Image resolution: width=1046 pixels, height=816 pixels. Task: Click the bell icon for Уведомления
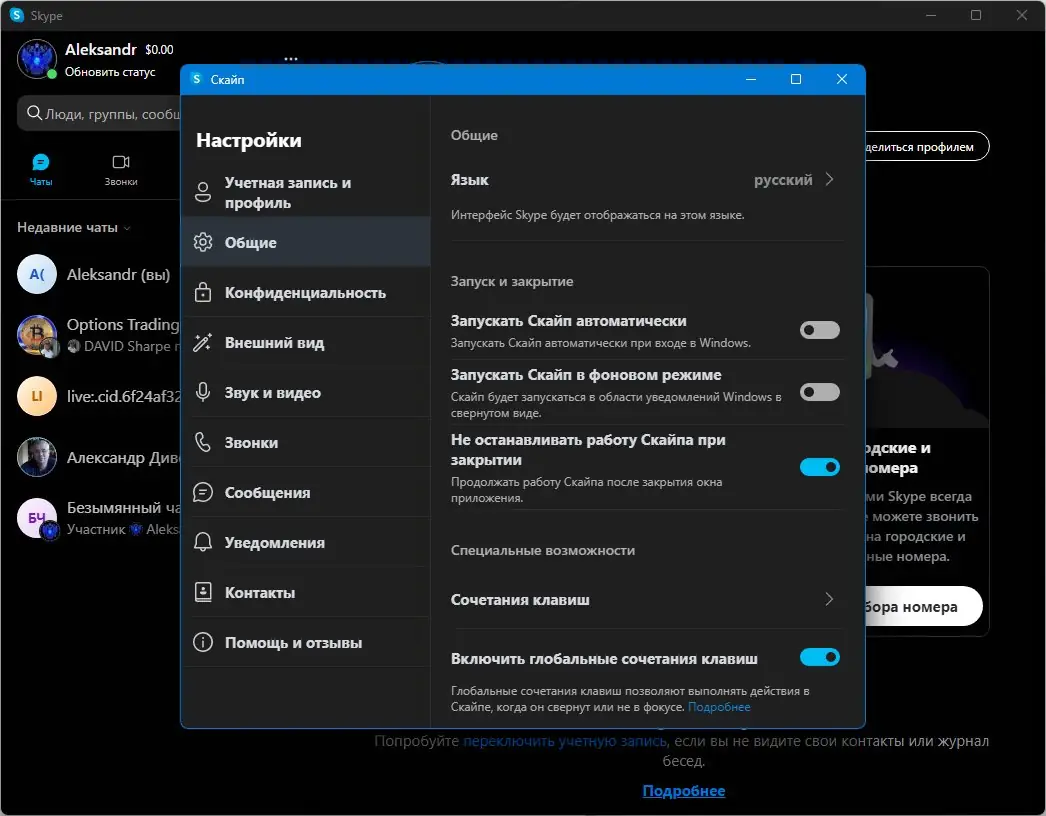pyautogui.click(x=203, y=542)
